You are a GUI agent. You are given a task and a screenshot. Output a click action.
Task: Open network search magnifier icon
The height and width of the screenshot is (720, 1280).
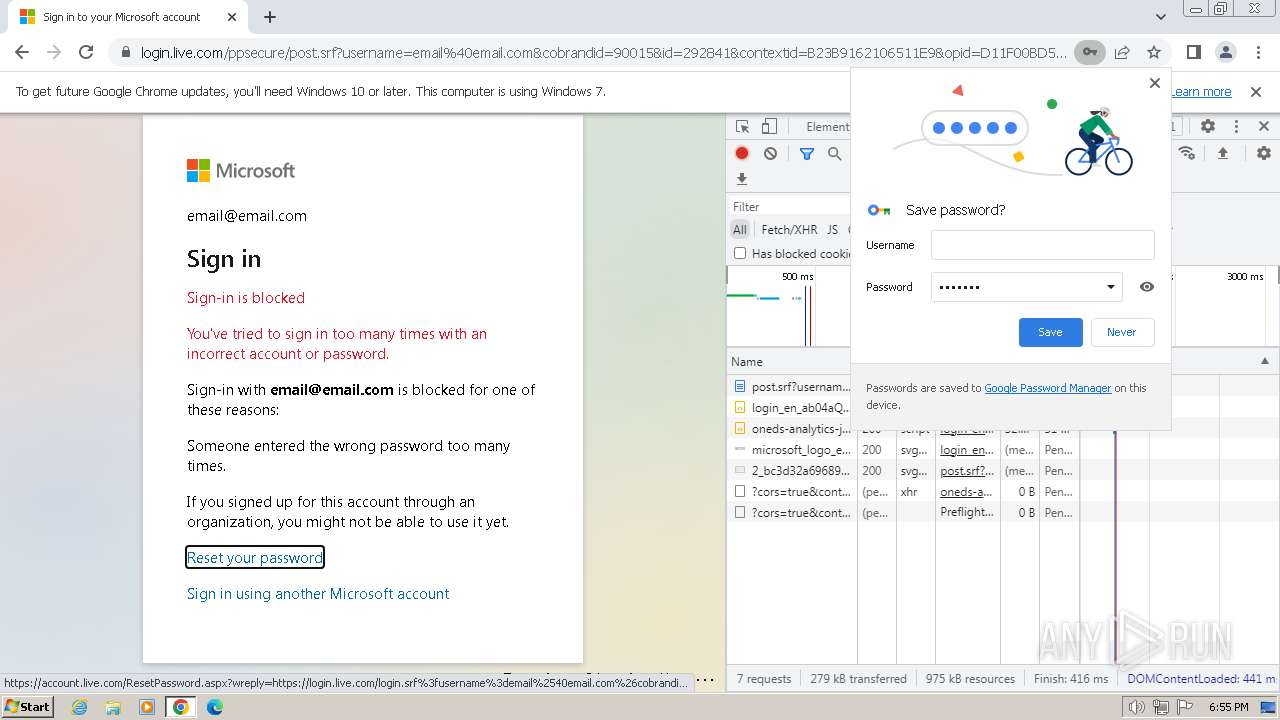[x=834, y=153]
